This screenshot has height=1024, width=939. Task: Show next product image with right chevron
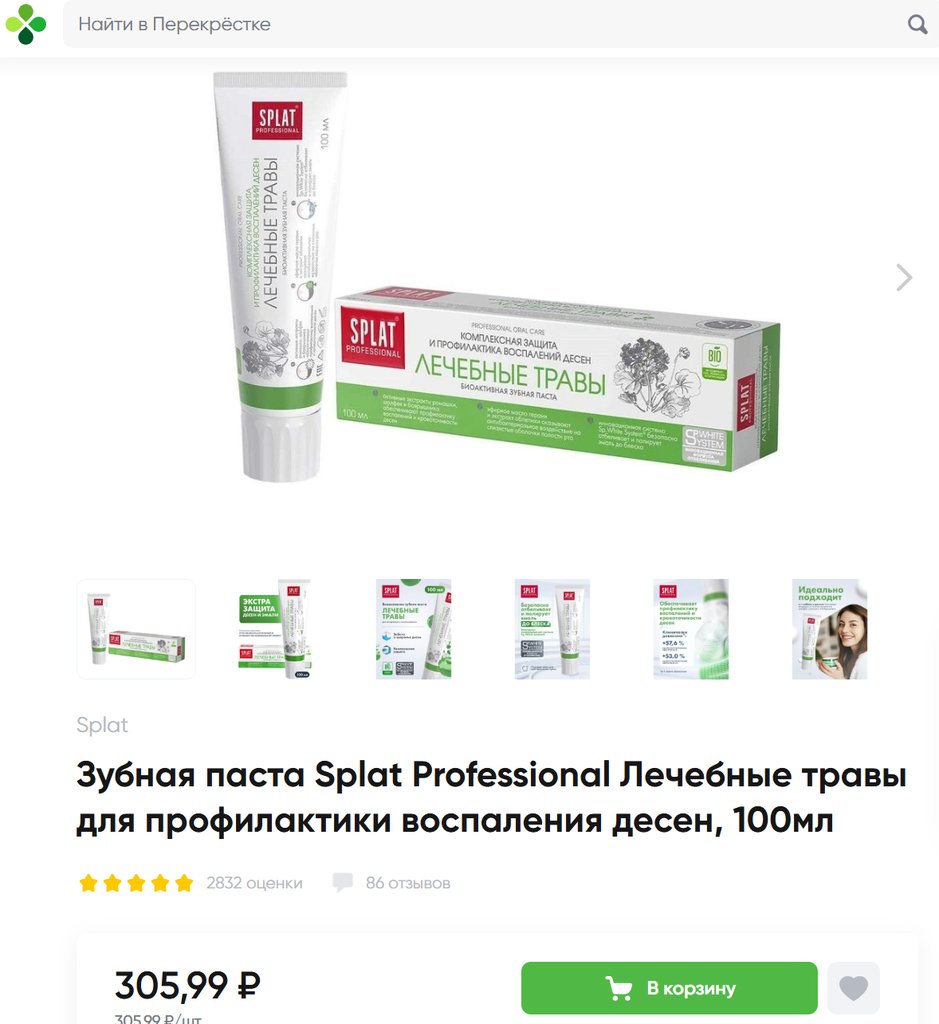tap(904, 278)
